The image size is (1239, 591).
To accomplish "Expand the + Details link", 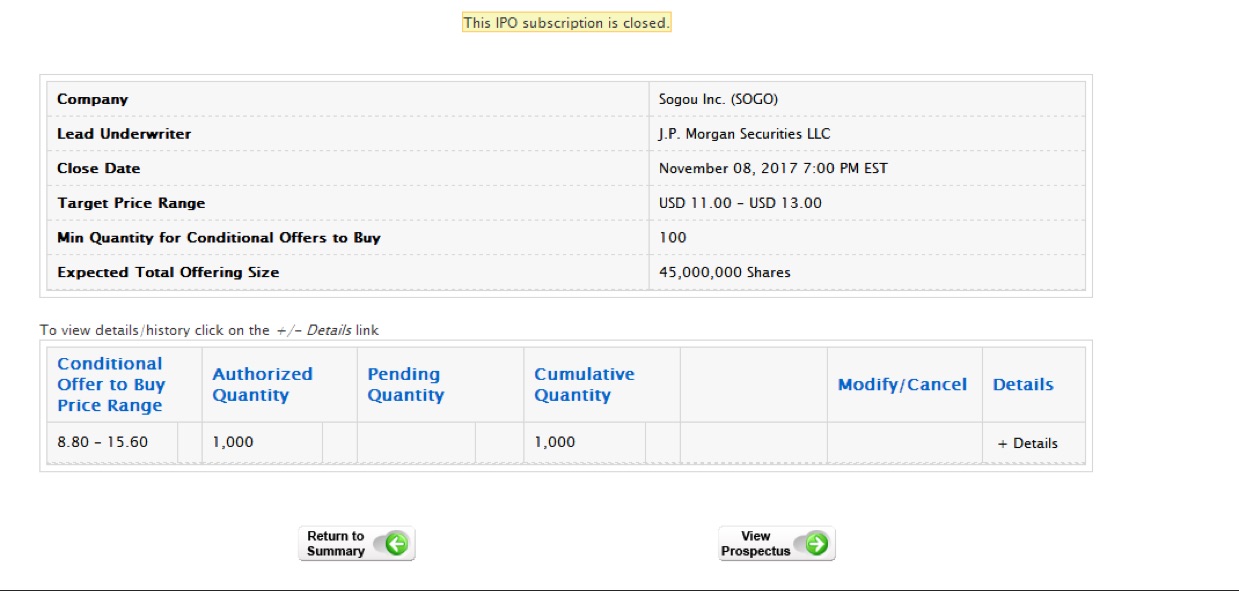I will pyautogui.click(x=1027, y=443).
